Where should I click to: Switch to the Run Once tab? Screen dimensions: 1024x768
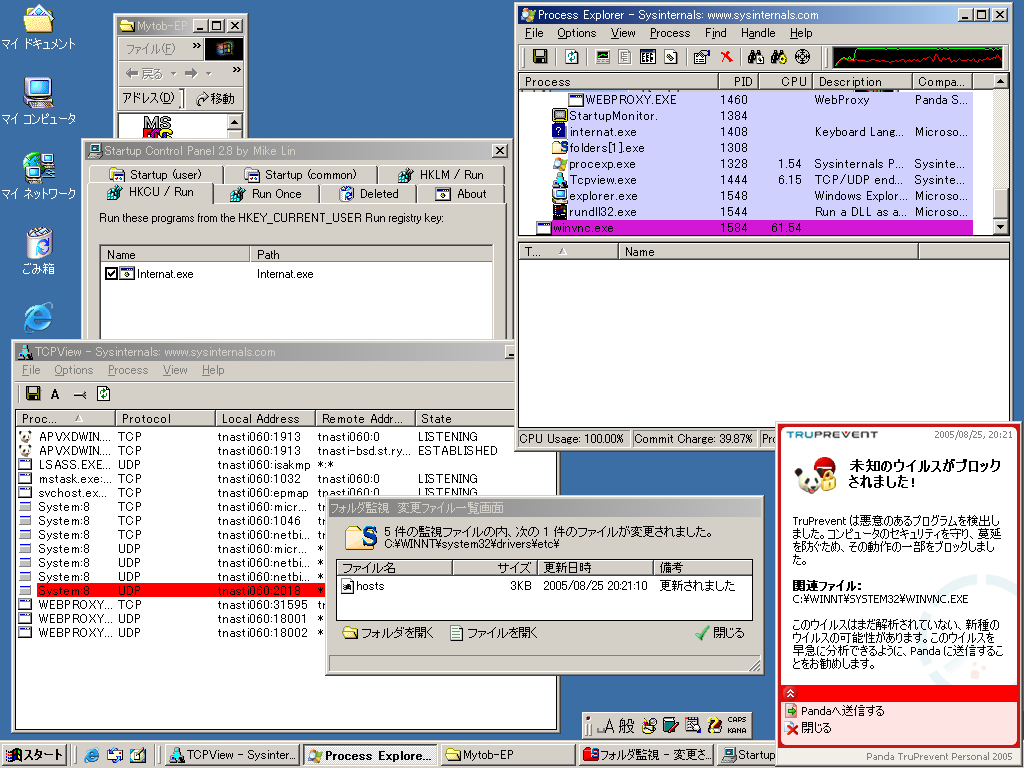[266, 194]
